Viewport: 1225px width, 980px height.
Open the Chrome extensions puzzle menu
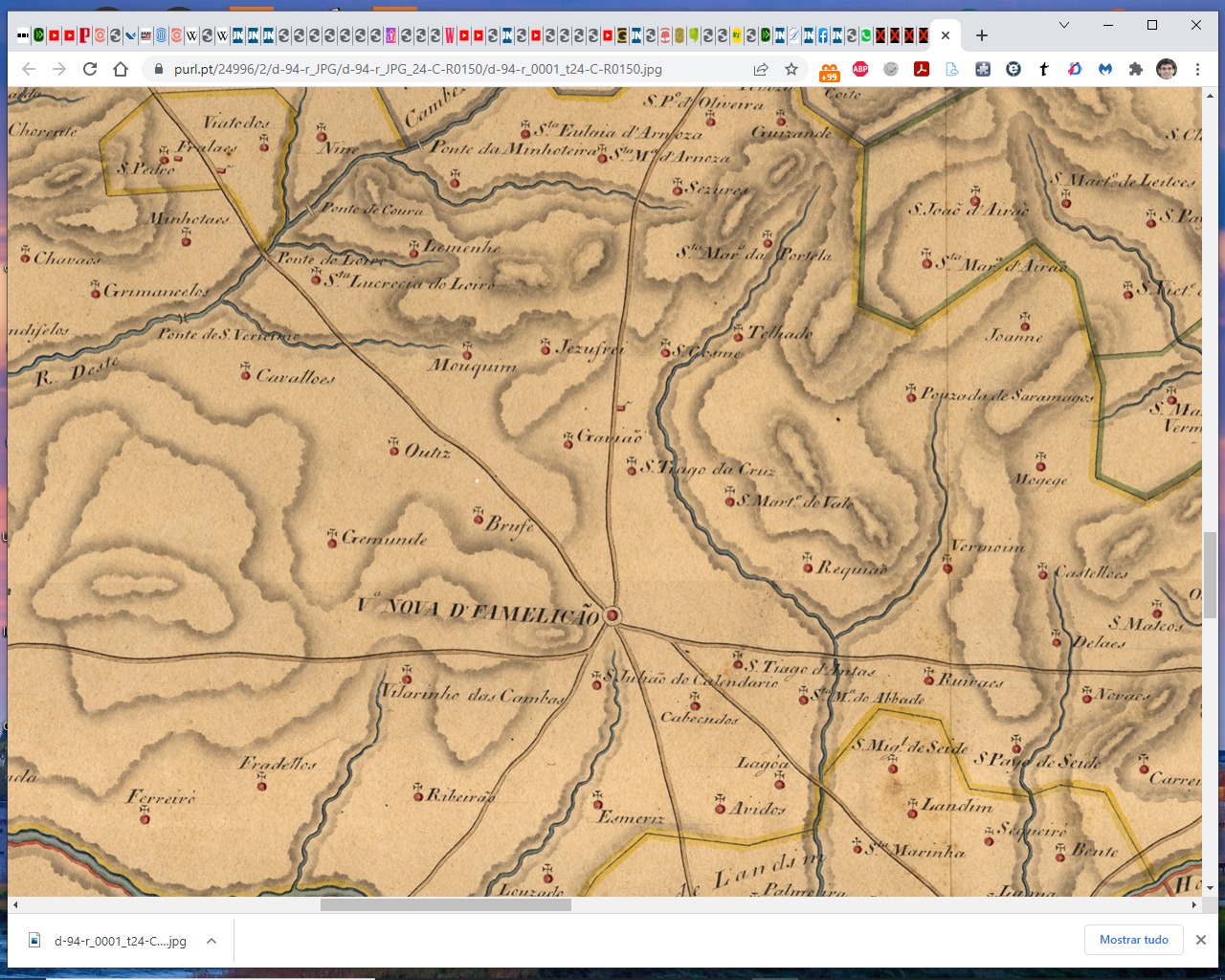[1136, 69]
